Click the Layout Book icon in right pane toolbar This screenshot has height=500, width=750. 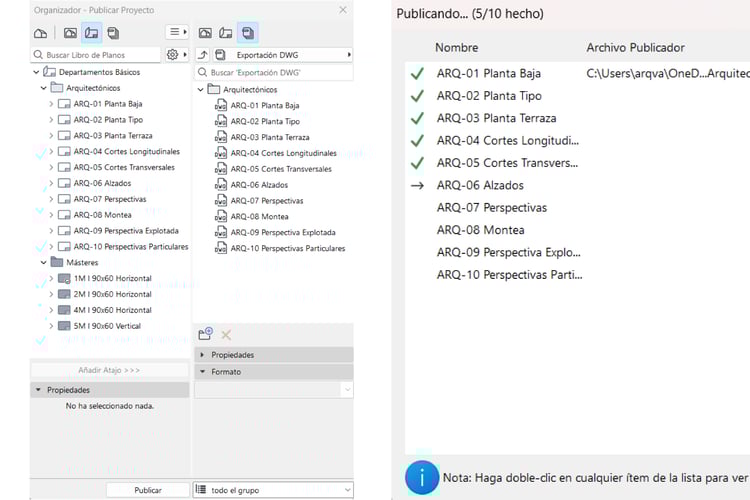click(226, 33)
